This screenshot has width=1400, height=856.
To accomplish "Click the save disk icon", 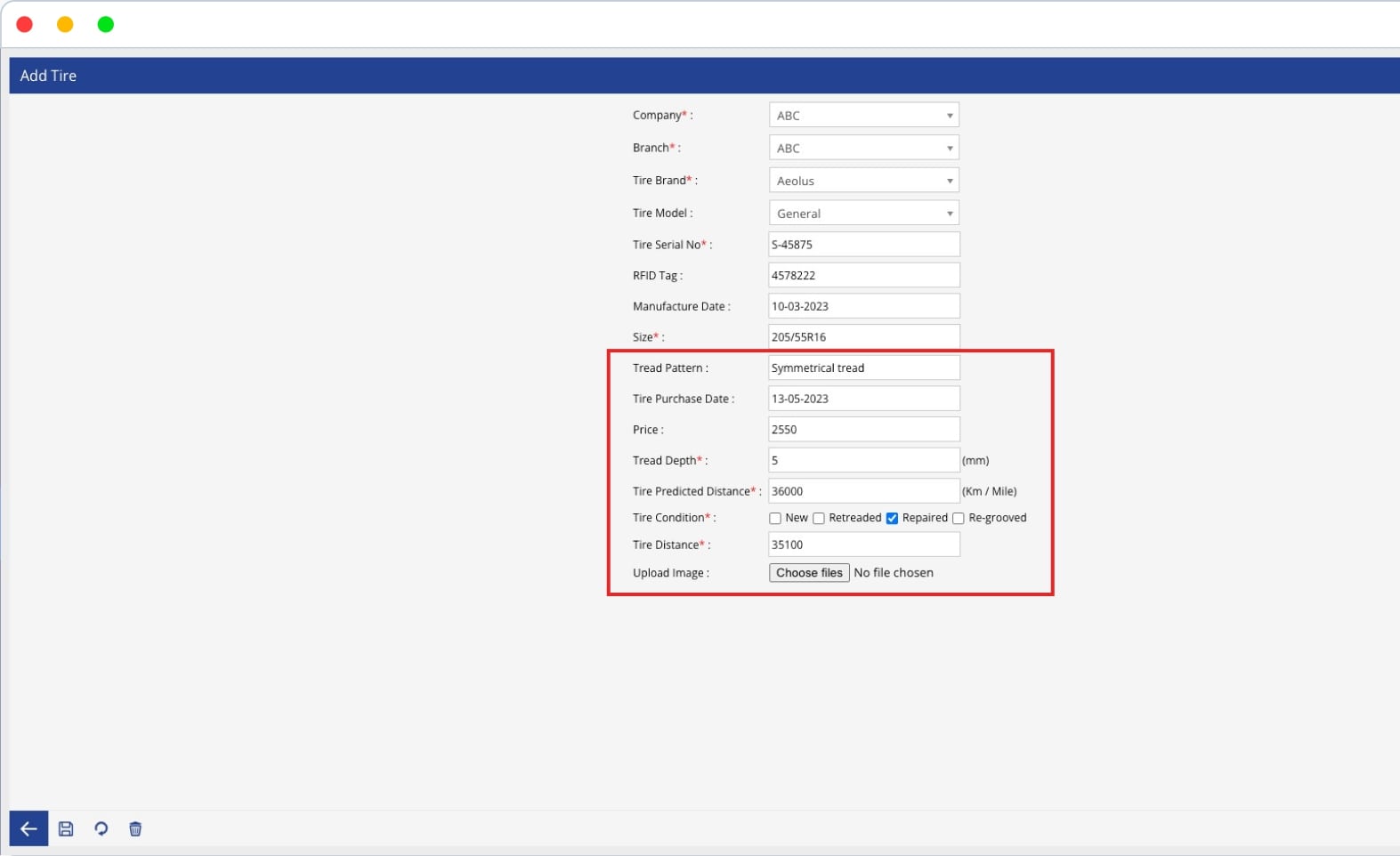I will point(66,828).
